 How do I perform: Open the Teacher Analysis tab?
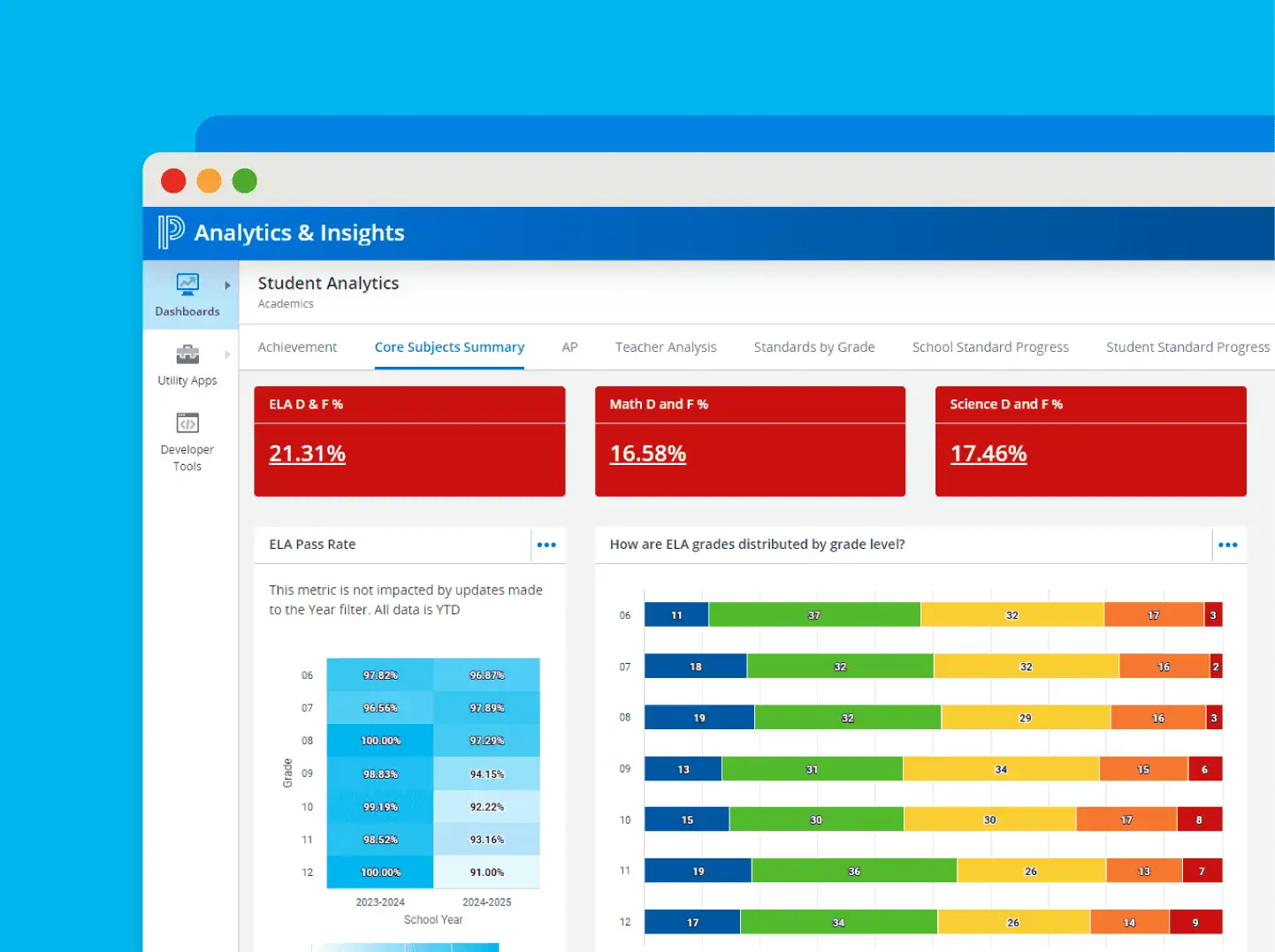click(666, 347)
